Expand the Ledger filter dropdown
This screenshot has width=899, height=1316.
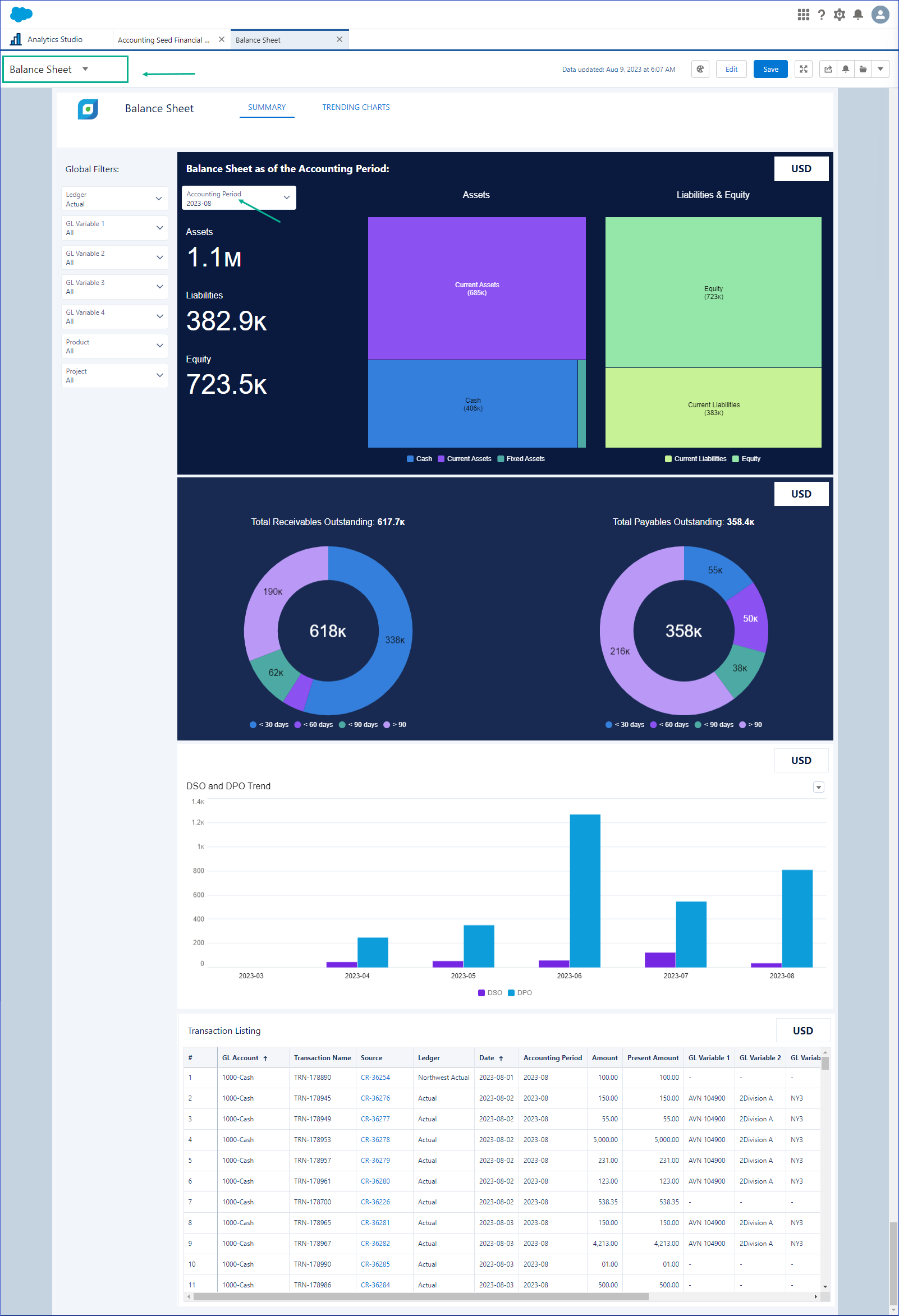[114, 199]
